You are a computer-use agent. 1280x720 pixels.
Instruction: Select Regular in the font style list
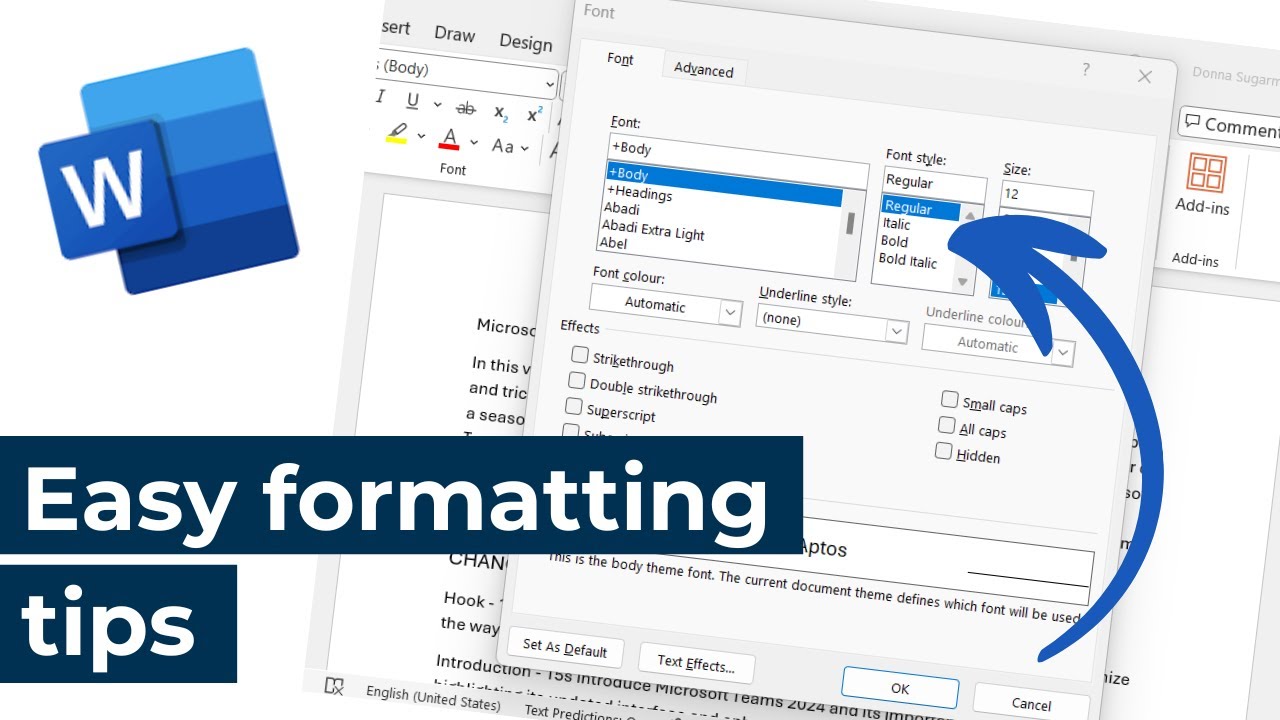point(920,208)
